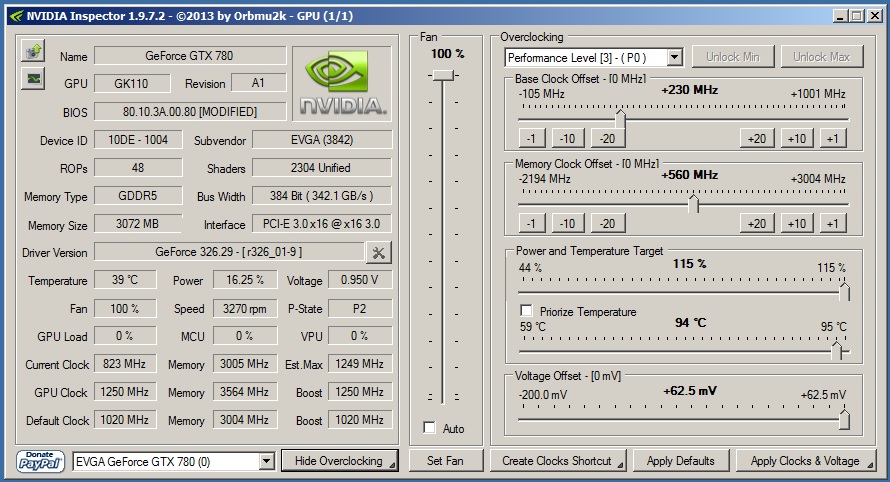Click the Driver Version field
The width and height of the screenshot is (890, 482).
click(229, 252)
